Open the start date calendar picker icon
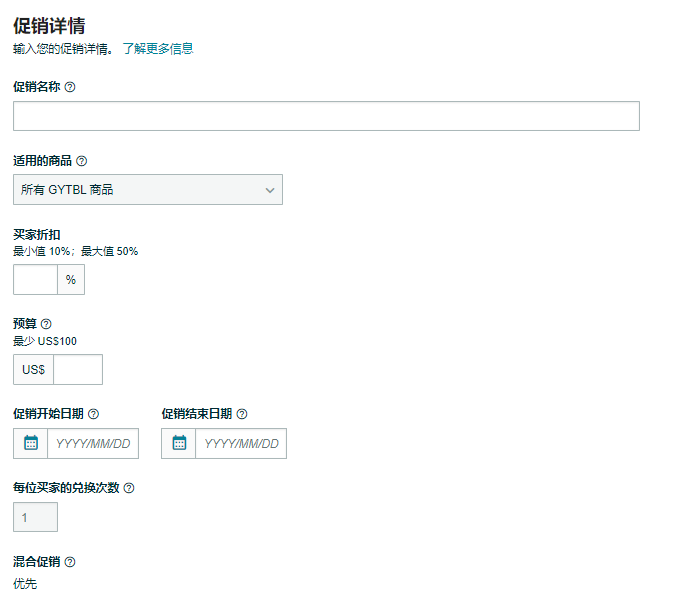 click(31, 443)
